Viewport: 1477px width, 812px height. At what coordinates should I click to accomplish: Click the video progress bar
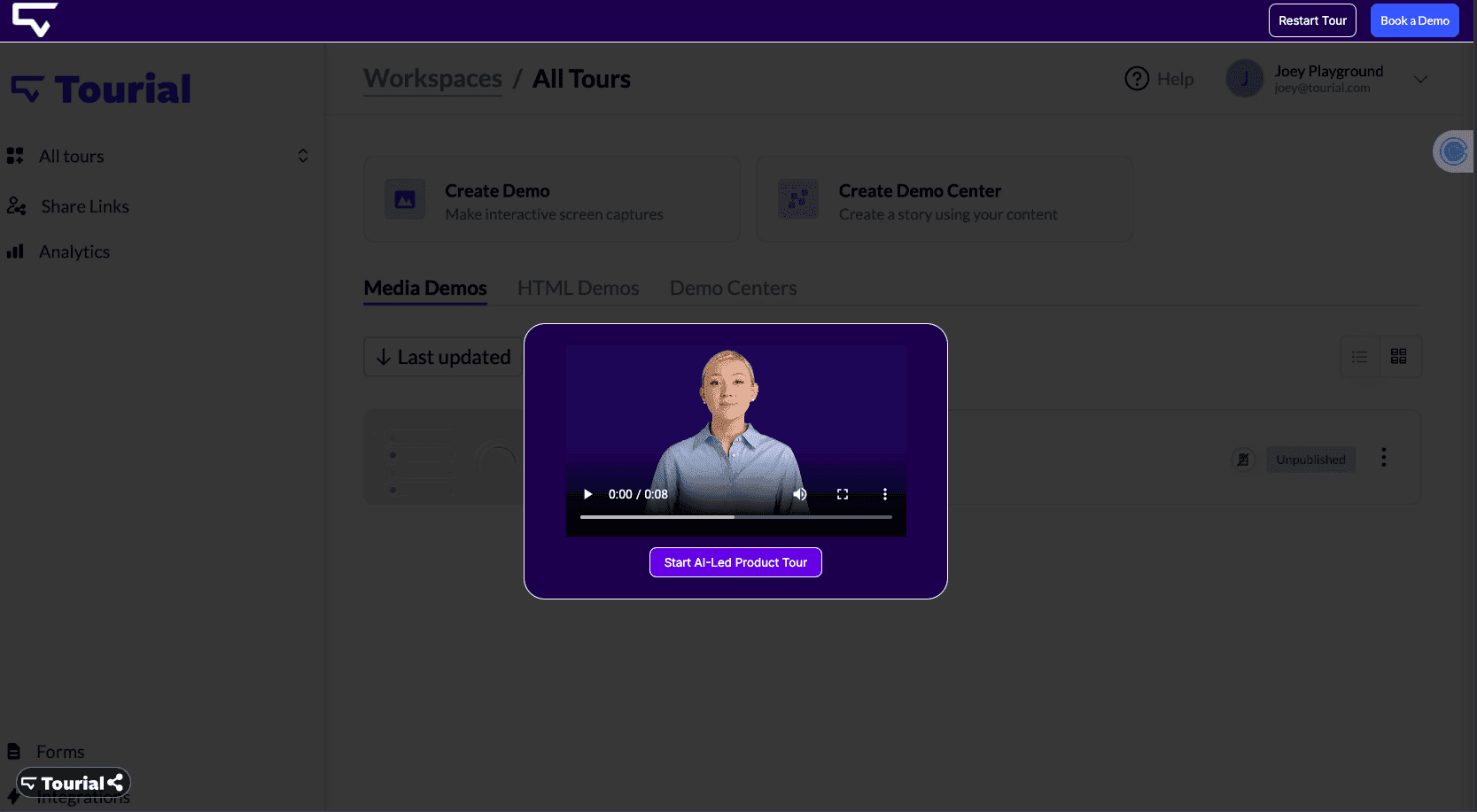point(735,515)
